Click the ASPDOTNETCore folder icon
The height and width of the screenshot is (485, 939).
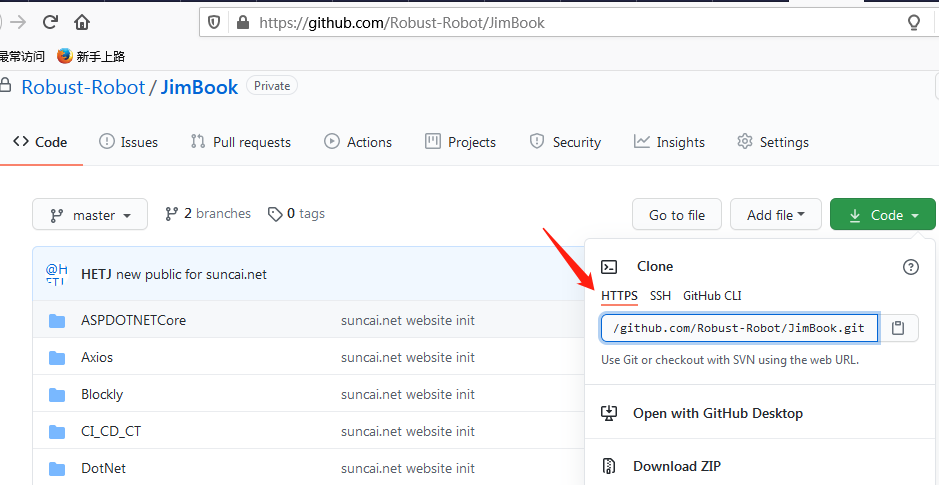[x=57, y=321]
